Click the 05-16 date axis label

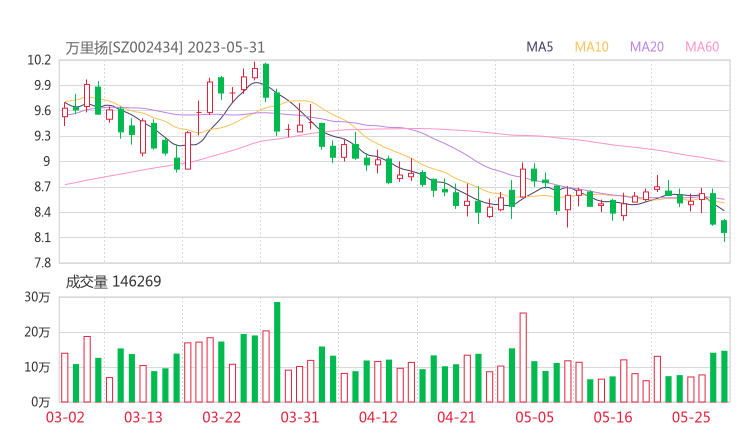(x=613, y=417)
